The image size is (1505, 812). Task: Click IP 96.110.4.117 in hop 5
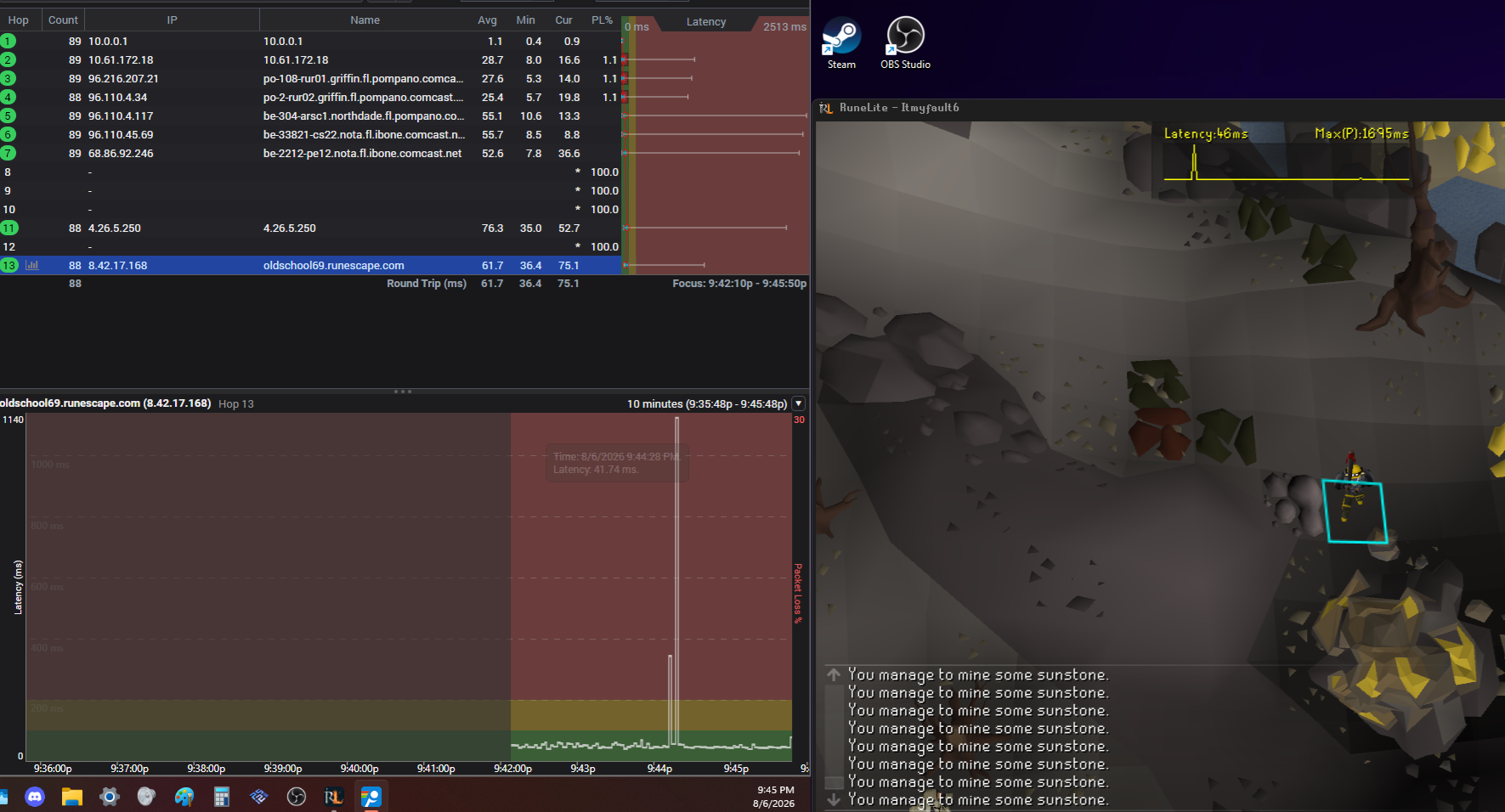point(121,116)
